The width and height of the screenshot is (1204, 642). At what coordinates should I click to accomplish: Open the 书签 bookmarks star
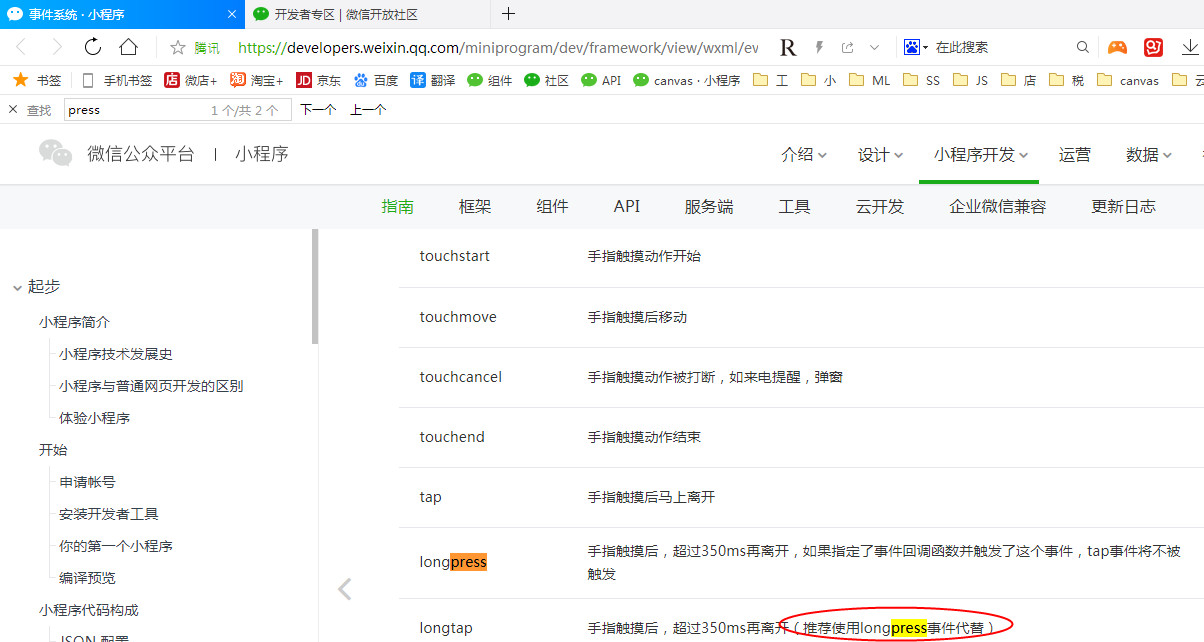37,80
